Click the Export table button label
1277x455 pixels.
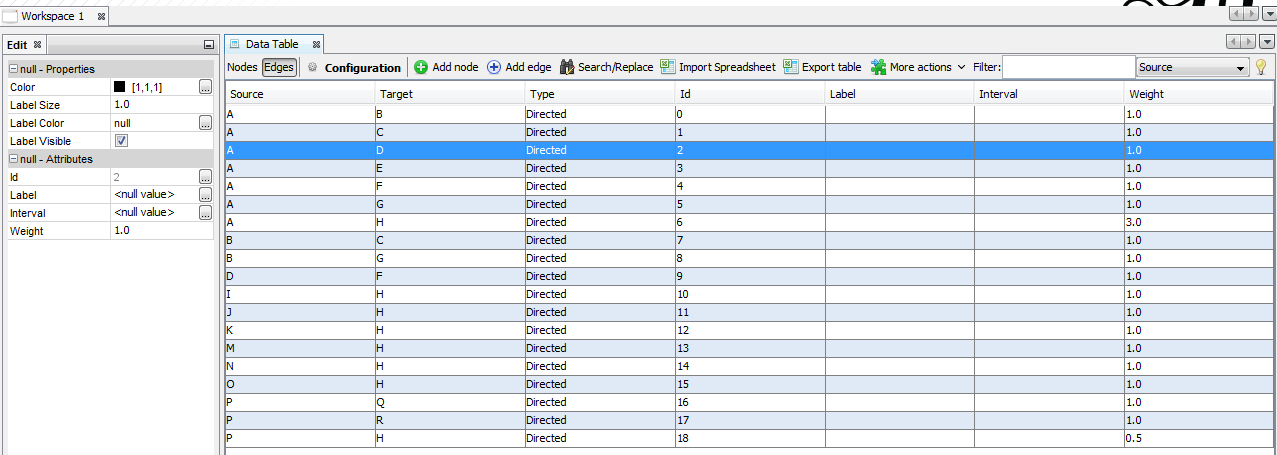[831, 67]
